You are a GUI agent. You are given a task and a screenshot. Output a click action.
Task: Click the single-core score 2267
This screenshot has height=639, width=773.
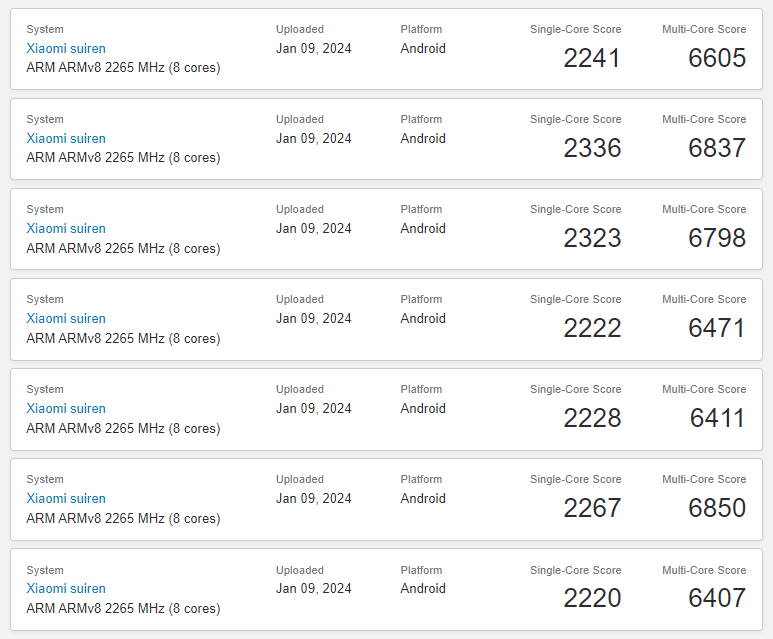pyautogui.click(x=592, y=508)
